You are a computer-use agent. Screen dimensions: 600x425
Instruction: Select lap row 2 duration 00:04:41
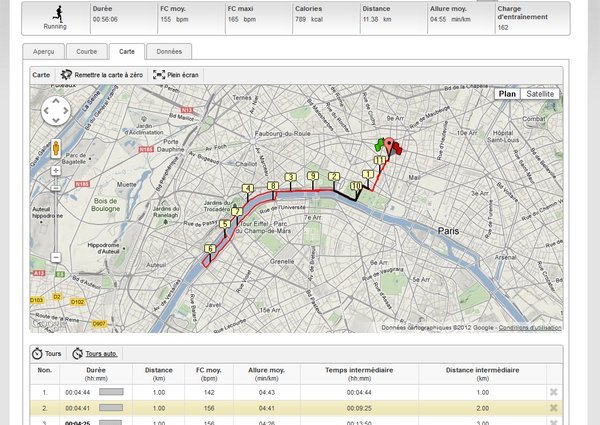[x=77, y=408]
